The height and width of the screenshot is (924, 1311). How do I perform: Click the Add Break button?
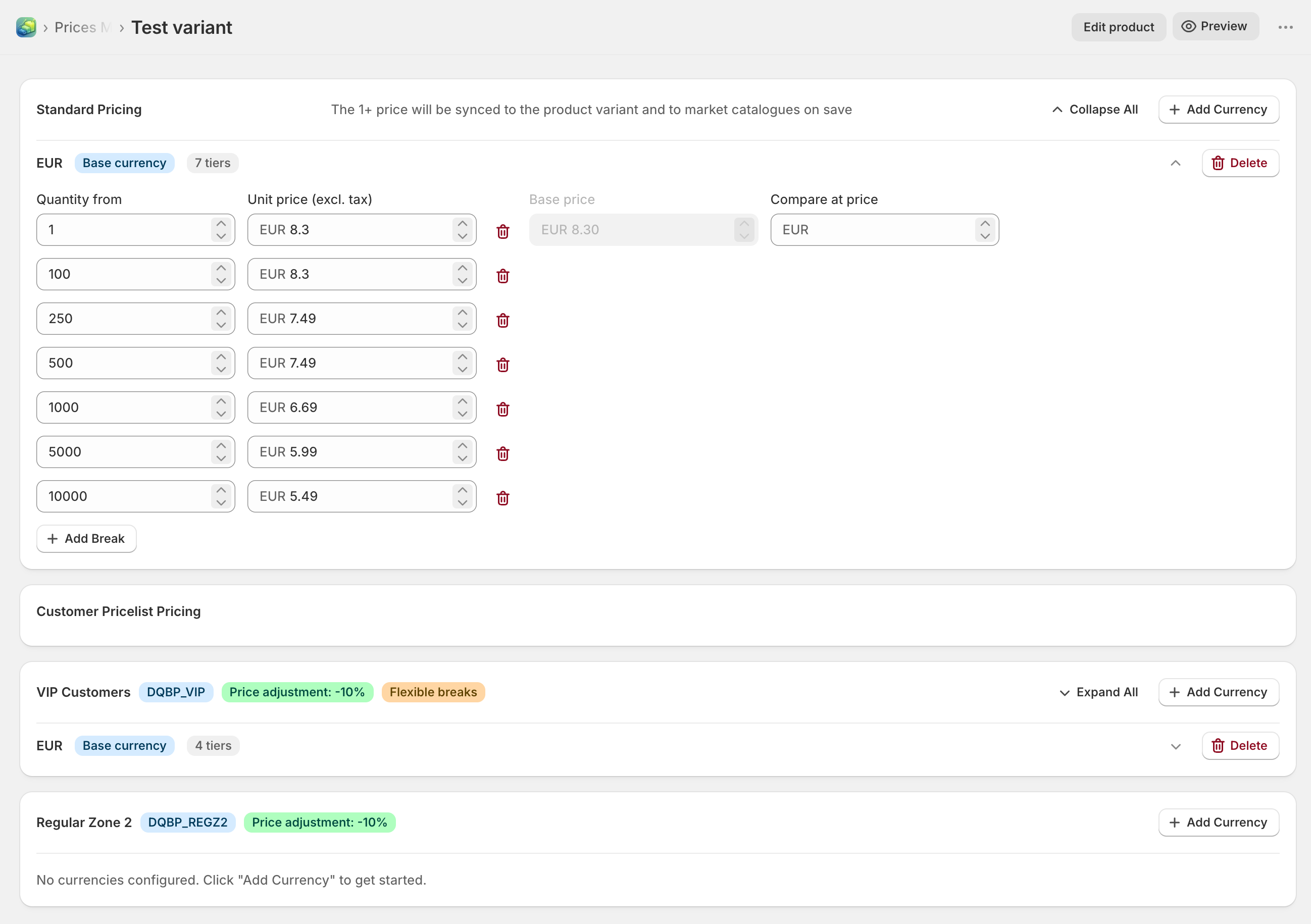(86, 539)
